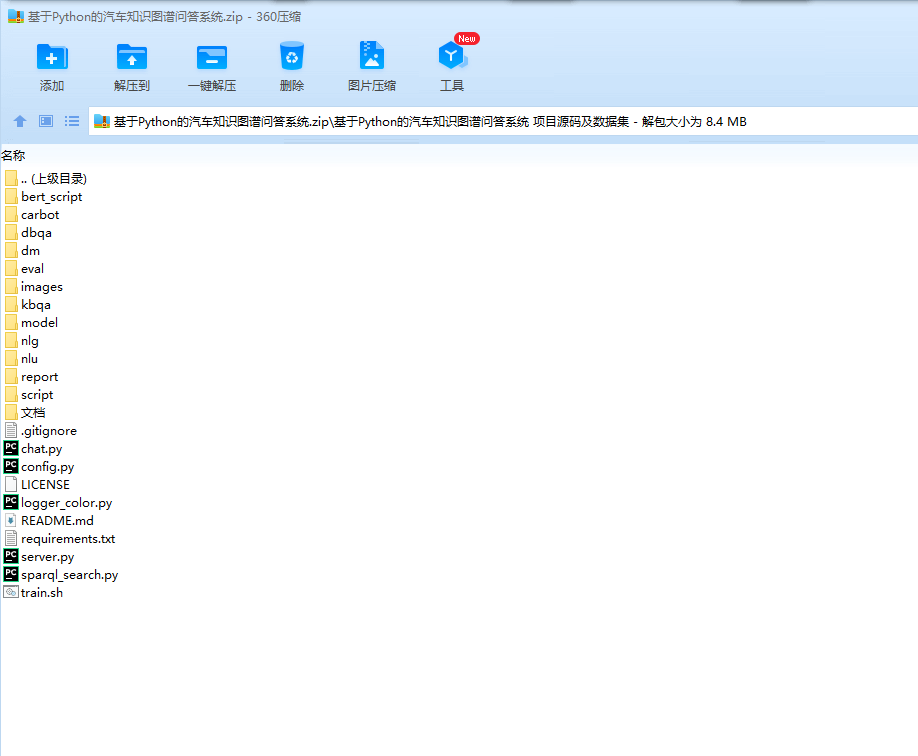The height and width of the screenshot is (756, 918).
Task: Click the archive icon in the title bar
Action: pyautogui.click(x=16, y=16)
